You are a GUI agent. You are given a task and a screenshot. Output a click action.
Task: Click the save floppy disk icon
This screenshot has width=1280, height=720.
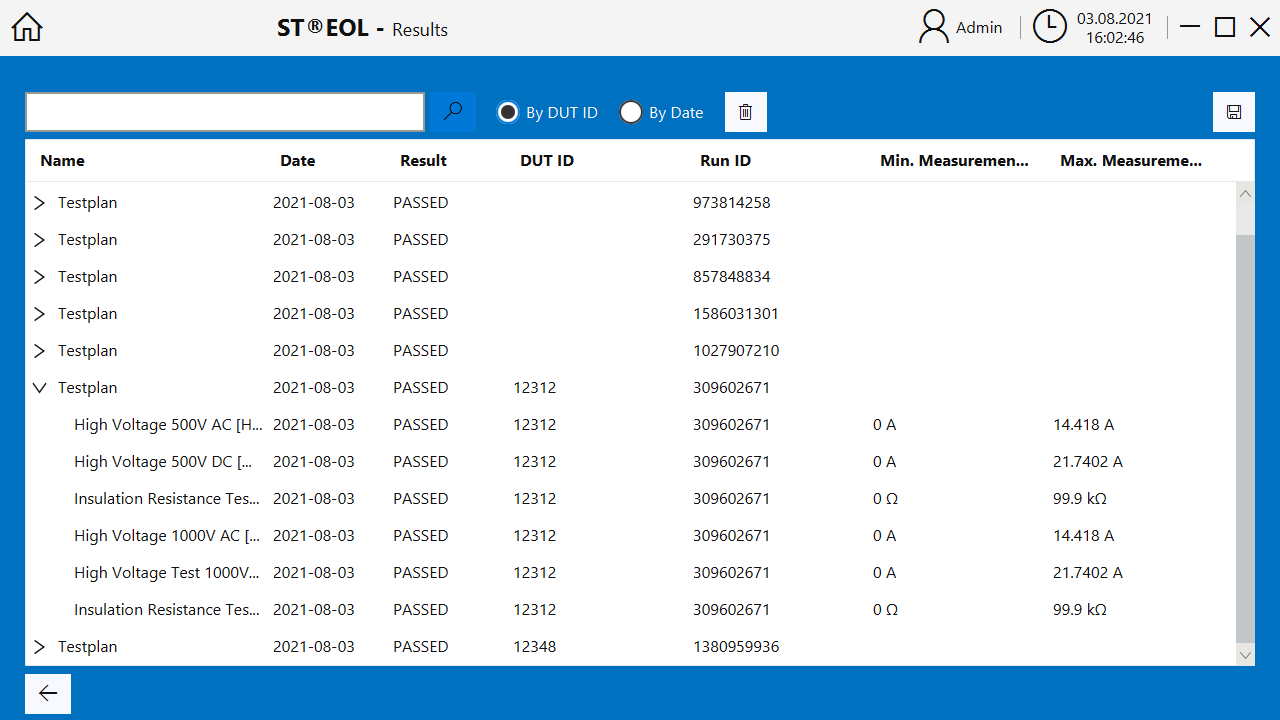[1233, 112]
